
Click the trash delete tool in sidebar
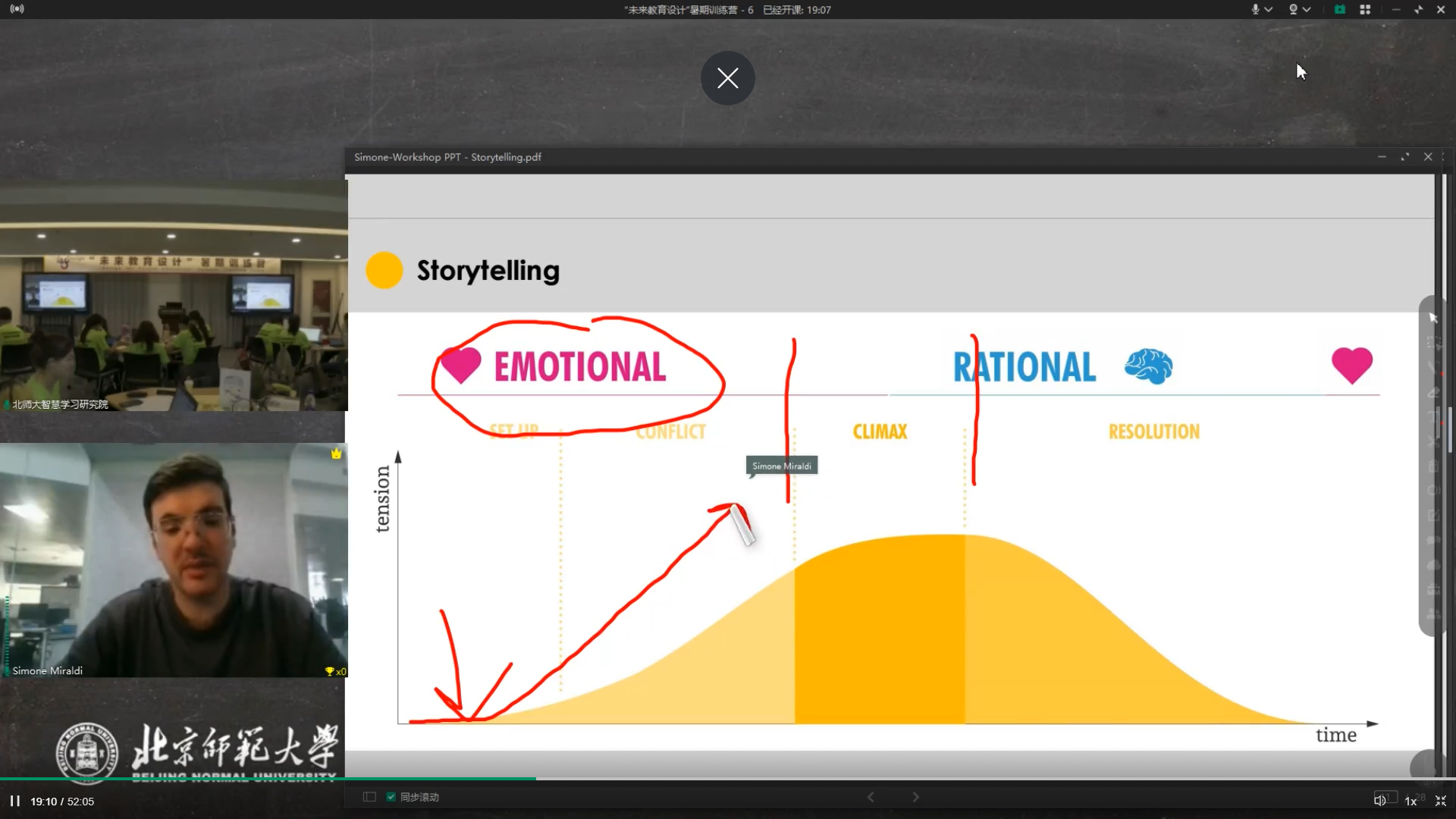click(x=1432, y=466)
